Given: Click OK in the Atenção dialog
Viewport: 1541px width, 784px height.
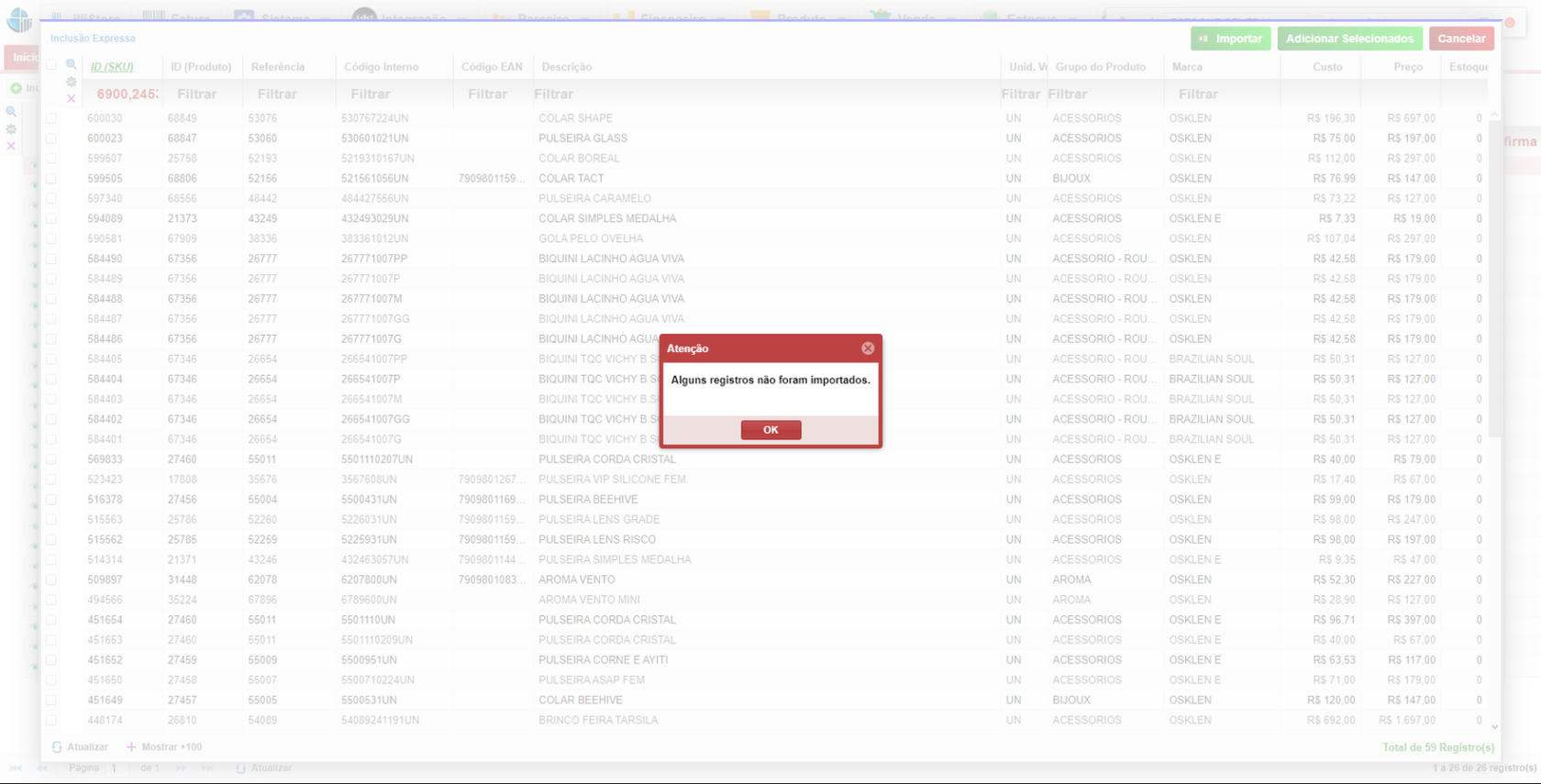Looking at the screenshot, I should (x=770, y=430).
